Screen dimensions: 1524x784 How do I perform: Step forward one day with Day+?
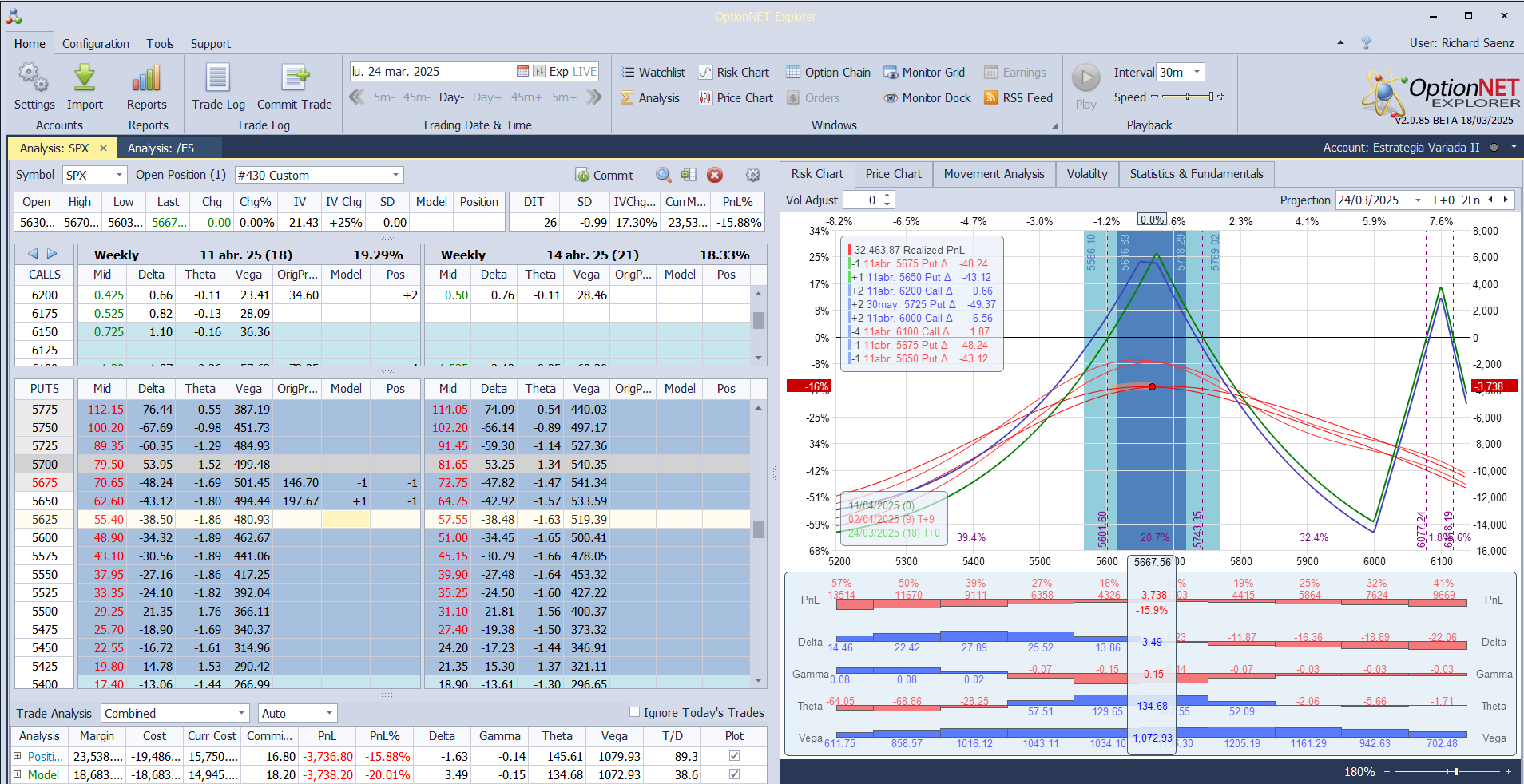487,97
